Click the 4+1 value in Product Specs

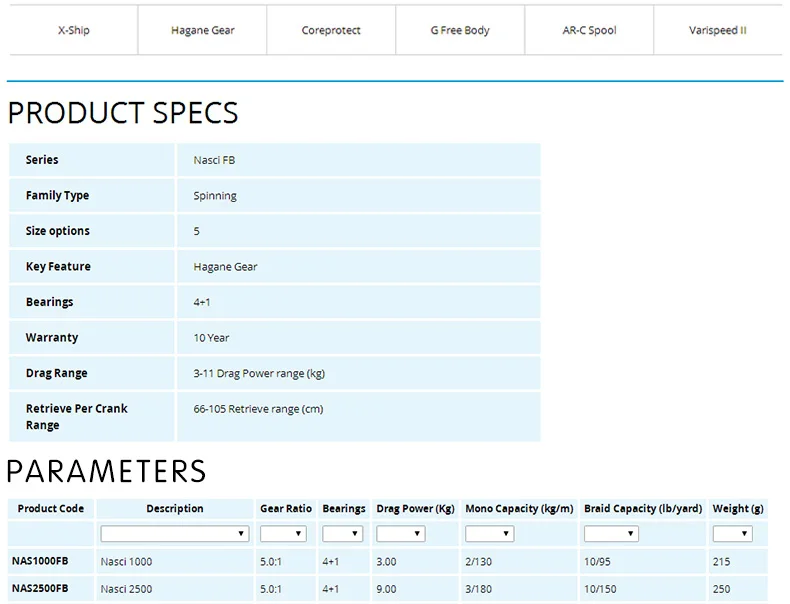click(x=202, y=302)
